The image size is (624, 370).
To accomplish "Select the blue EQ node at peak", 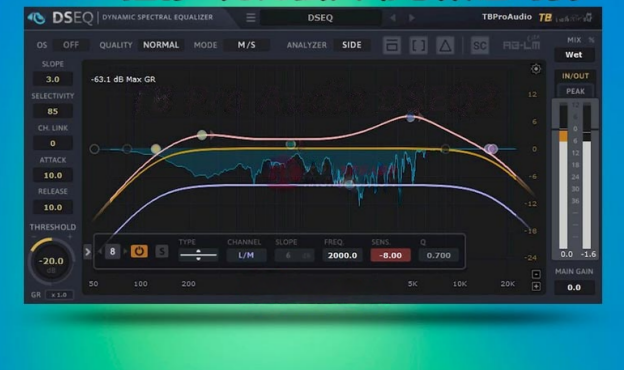I will (x=410, y=118).
